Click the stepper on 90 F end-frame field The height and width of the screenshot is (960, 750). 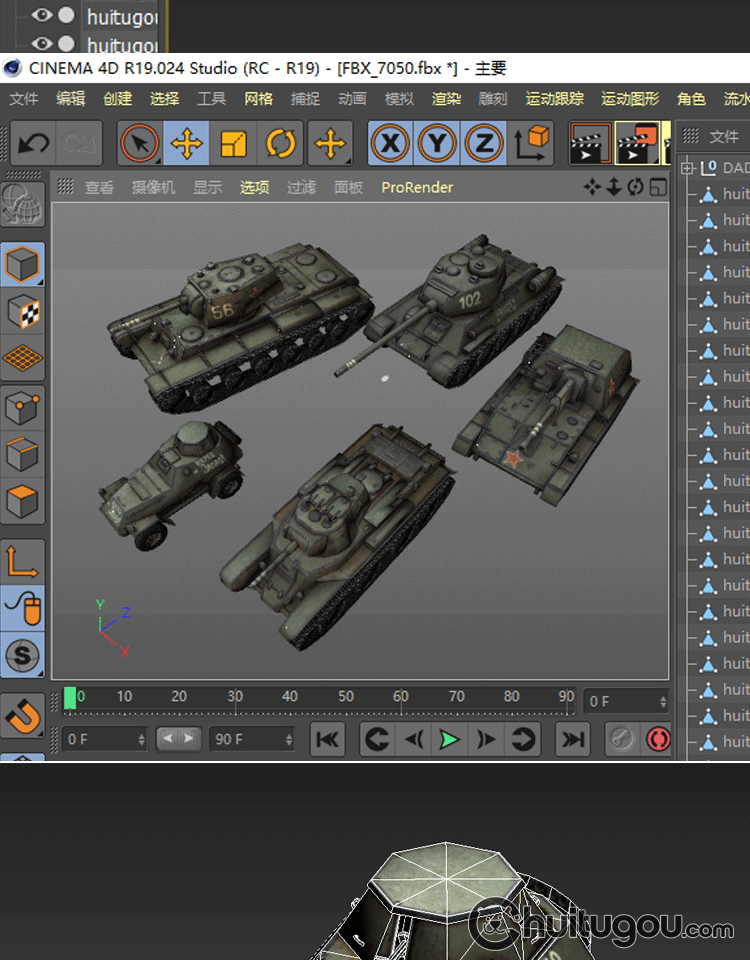[289, 740]
